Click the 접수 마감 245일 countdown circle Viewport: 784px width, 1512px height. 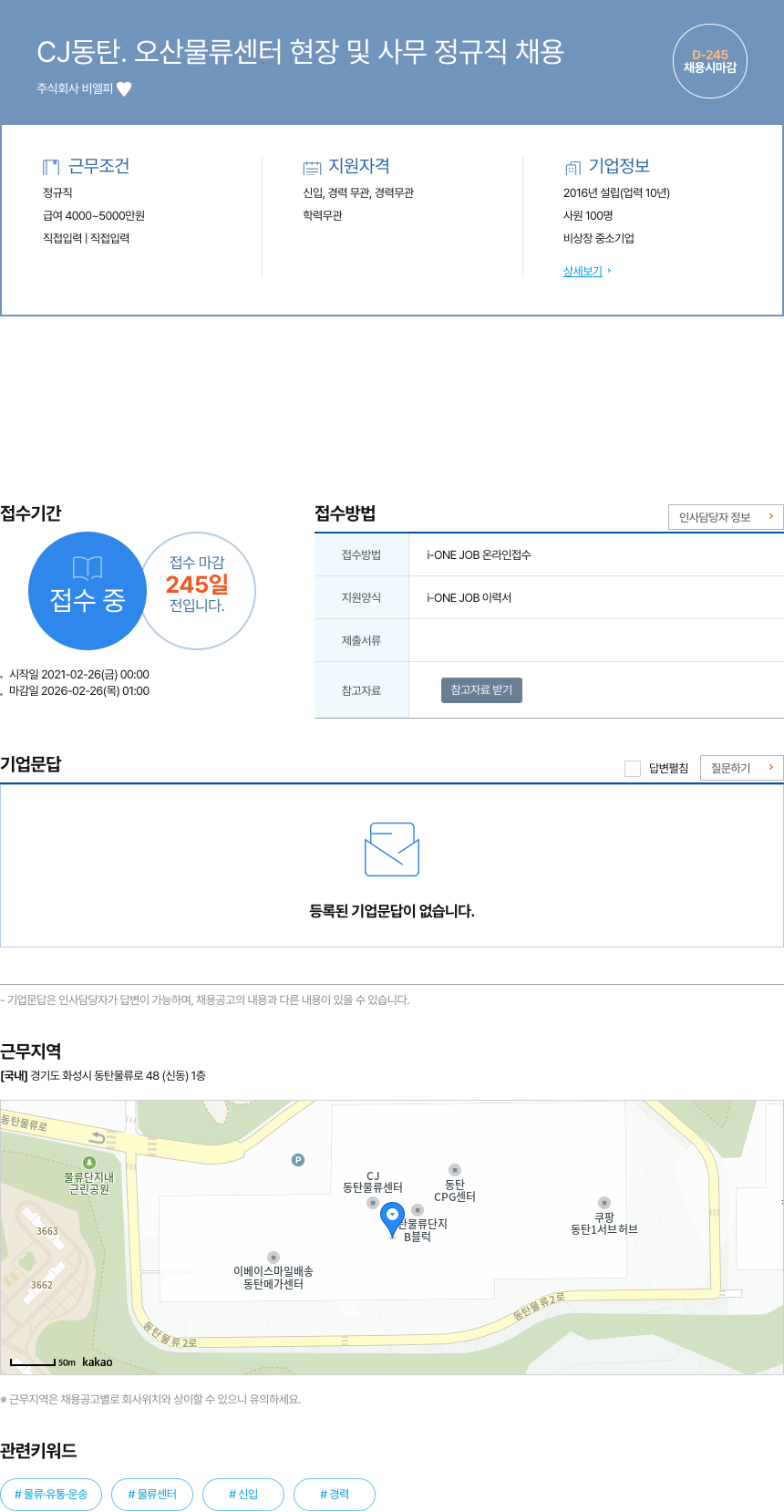(197, 591)
